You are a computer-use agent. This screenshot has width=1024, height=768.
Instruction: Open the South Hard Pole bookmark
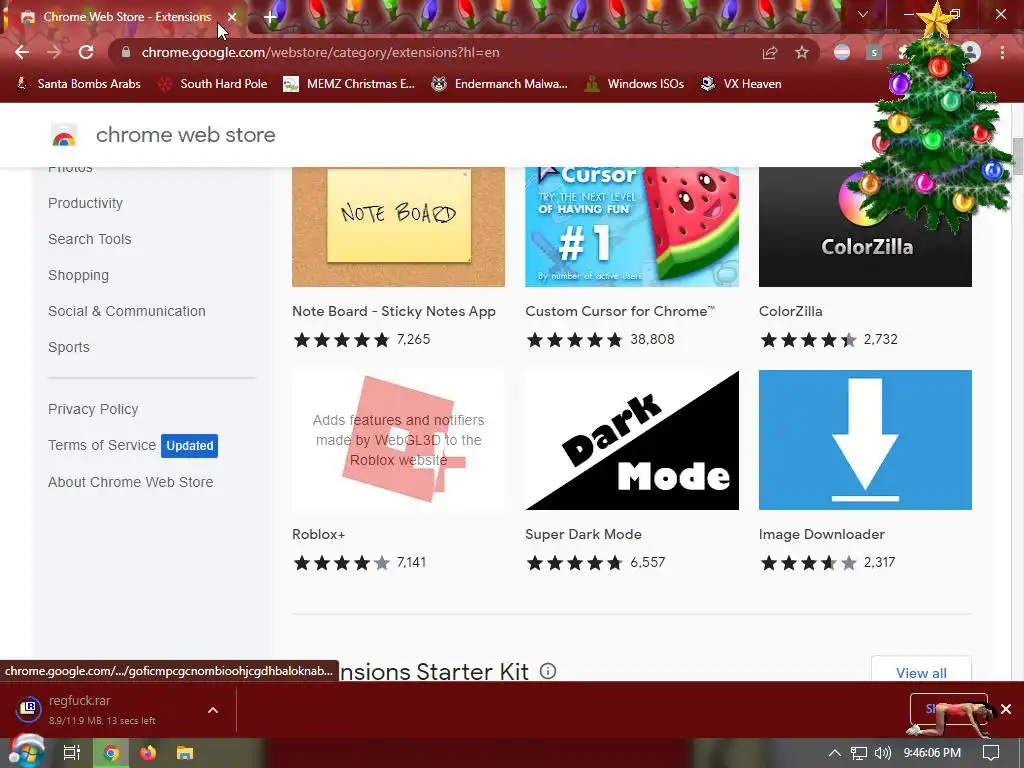[213, 84]
